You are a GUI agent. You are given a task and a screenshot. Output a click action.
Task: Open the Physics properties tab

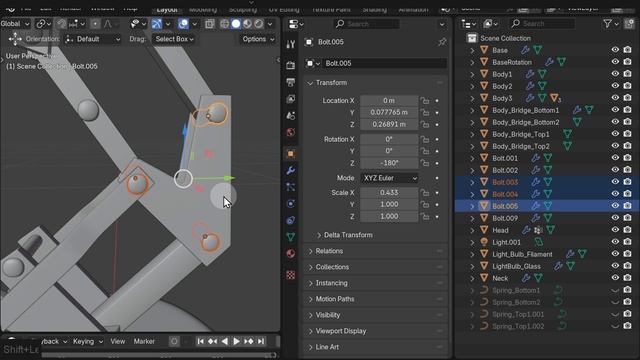pyautogui.click(x=291, y=204)
